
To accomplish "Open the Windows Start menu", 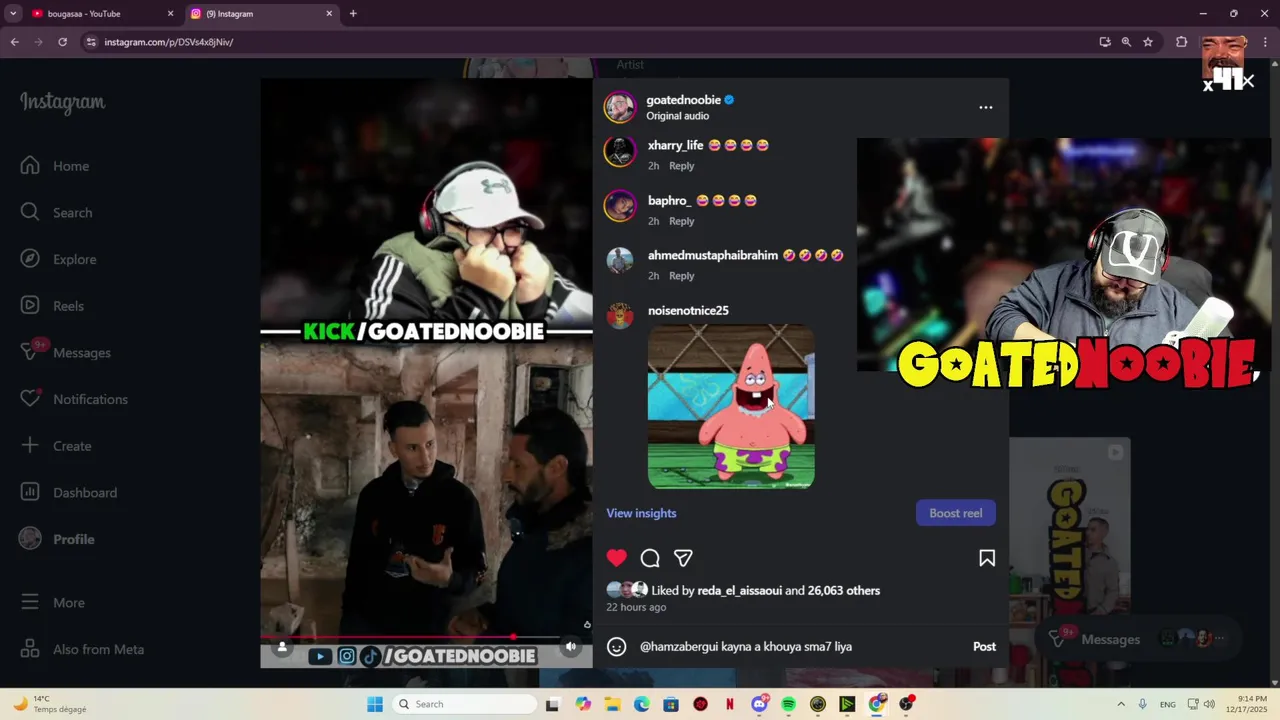I will [x=375, y=704].
